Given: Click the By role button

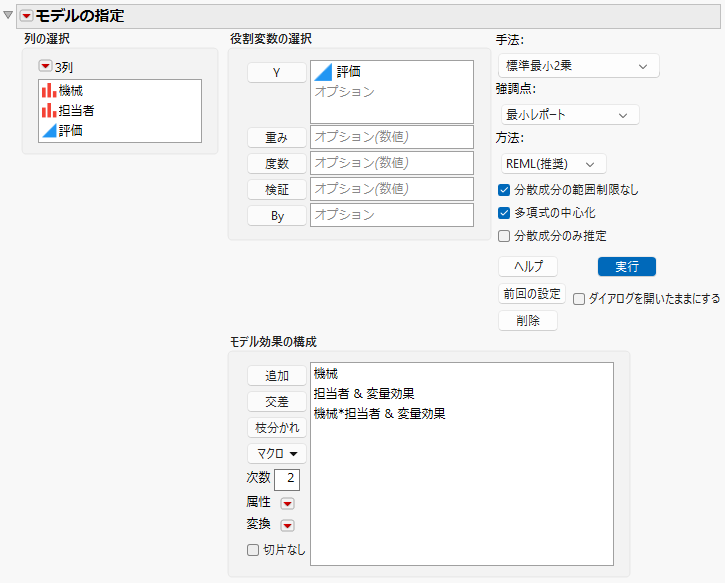Looking at the screenshot, I should (x=276, y=215).
